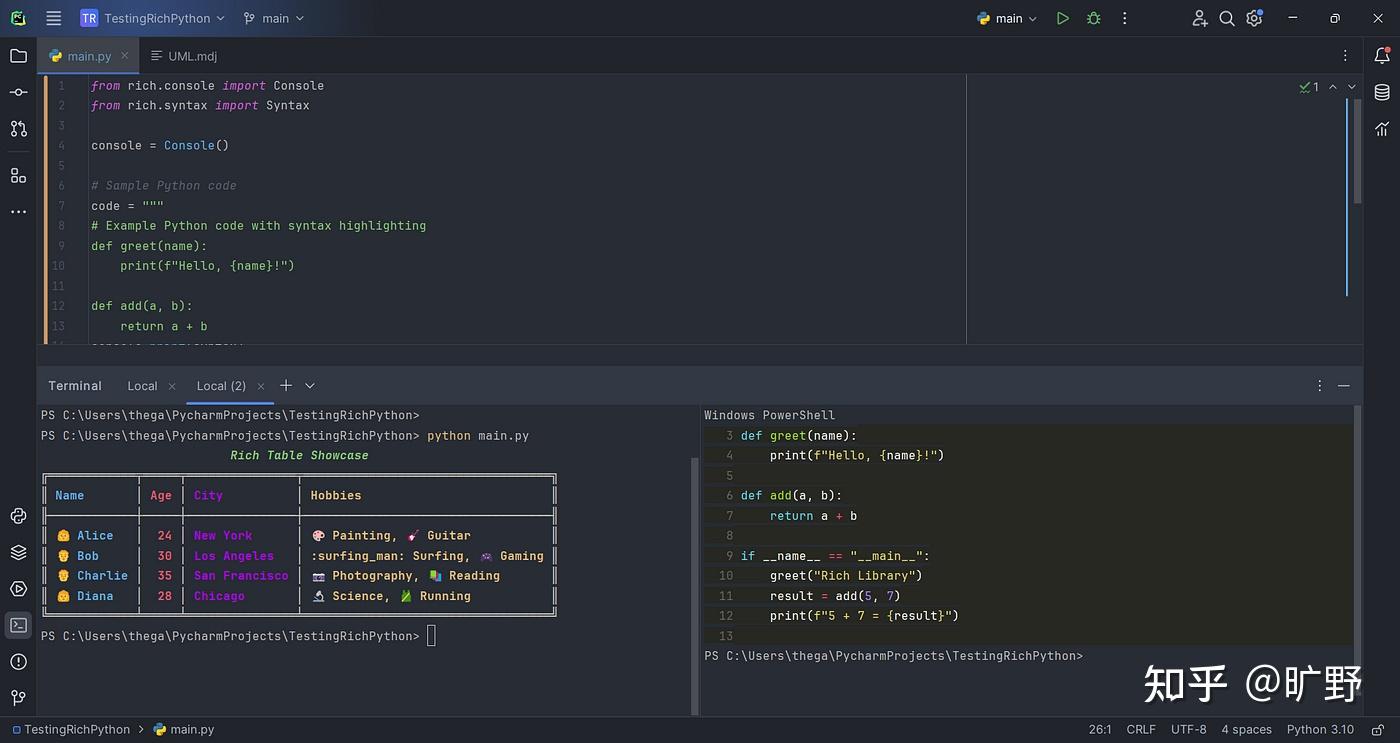Viewport: 1400px width, 743px height.
Task: Open Pull Requests tool window in sidebar
Action: click(18, 128)
